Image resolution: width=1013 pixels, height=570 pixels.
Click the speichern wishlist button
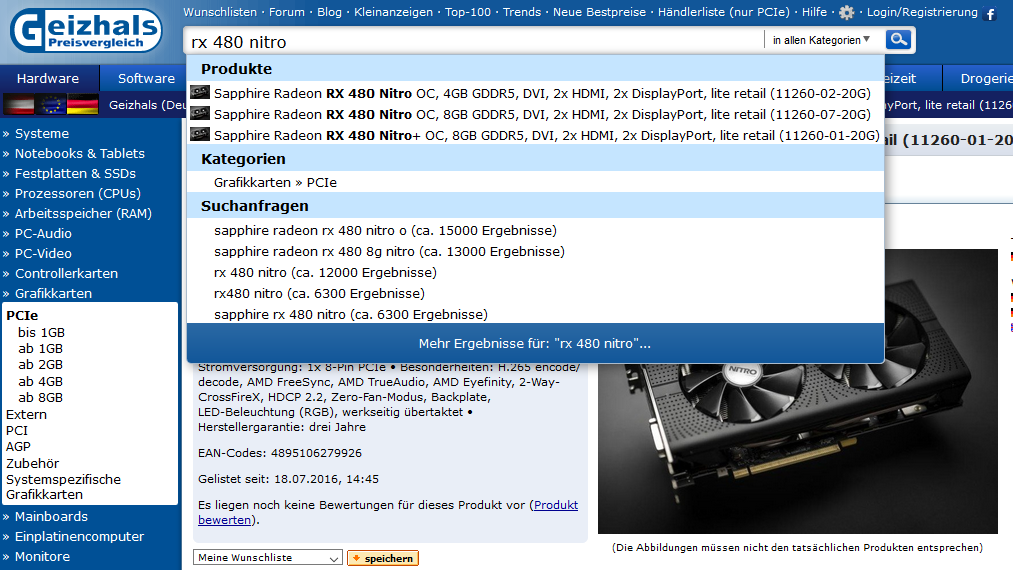[383, 558]
